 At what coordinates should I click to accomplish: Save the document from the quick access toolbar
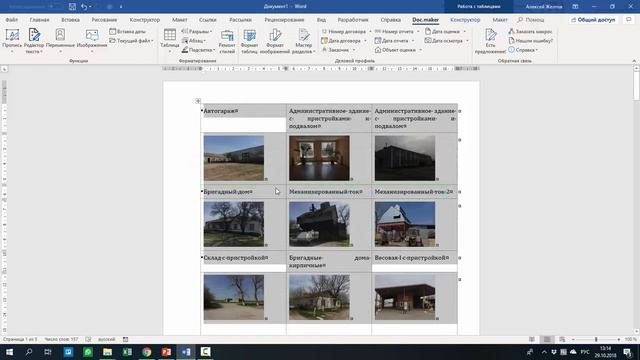(72, 7)
